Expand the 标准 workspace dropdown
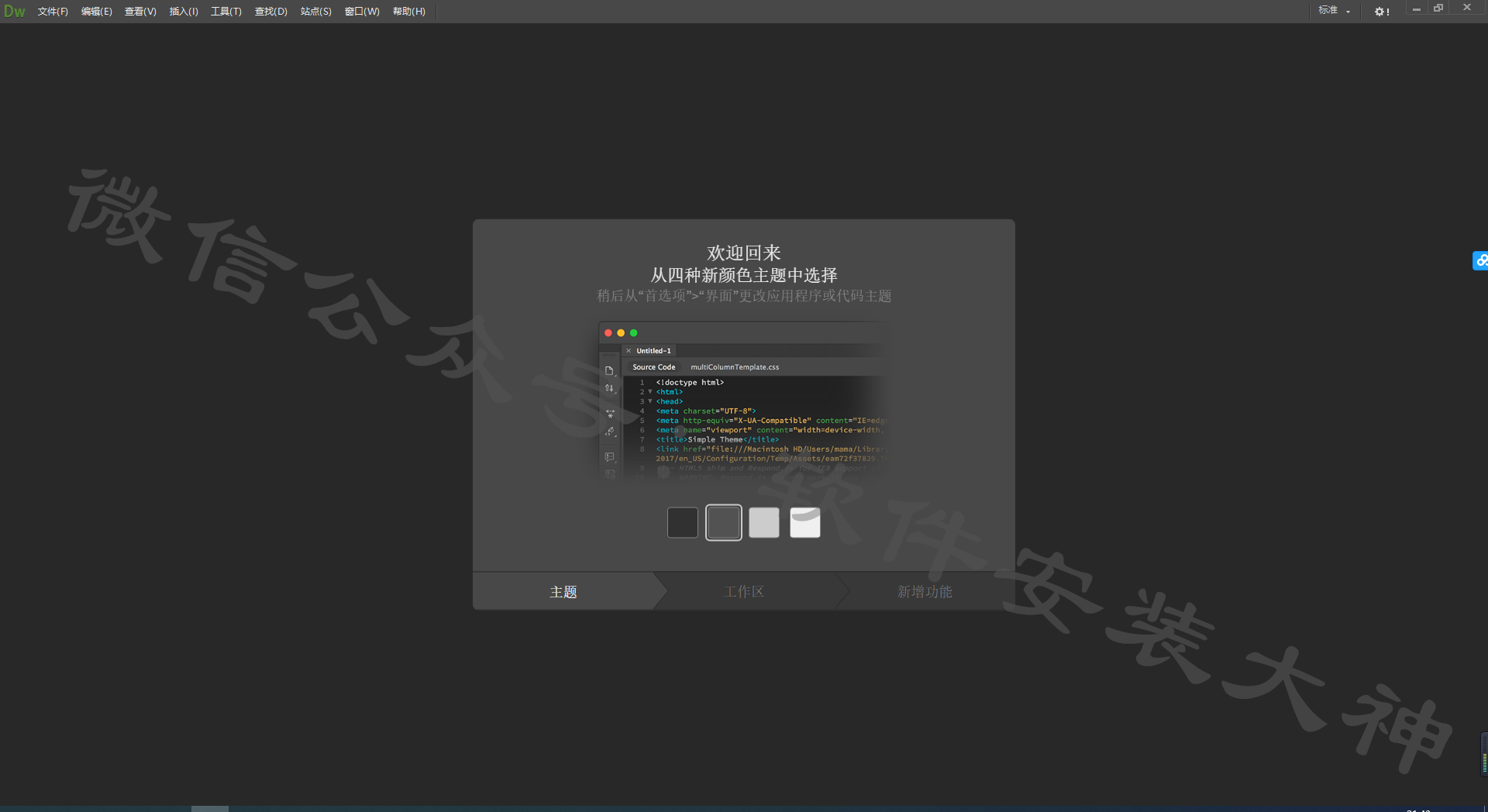 tap(1335, 11)
